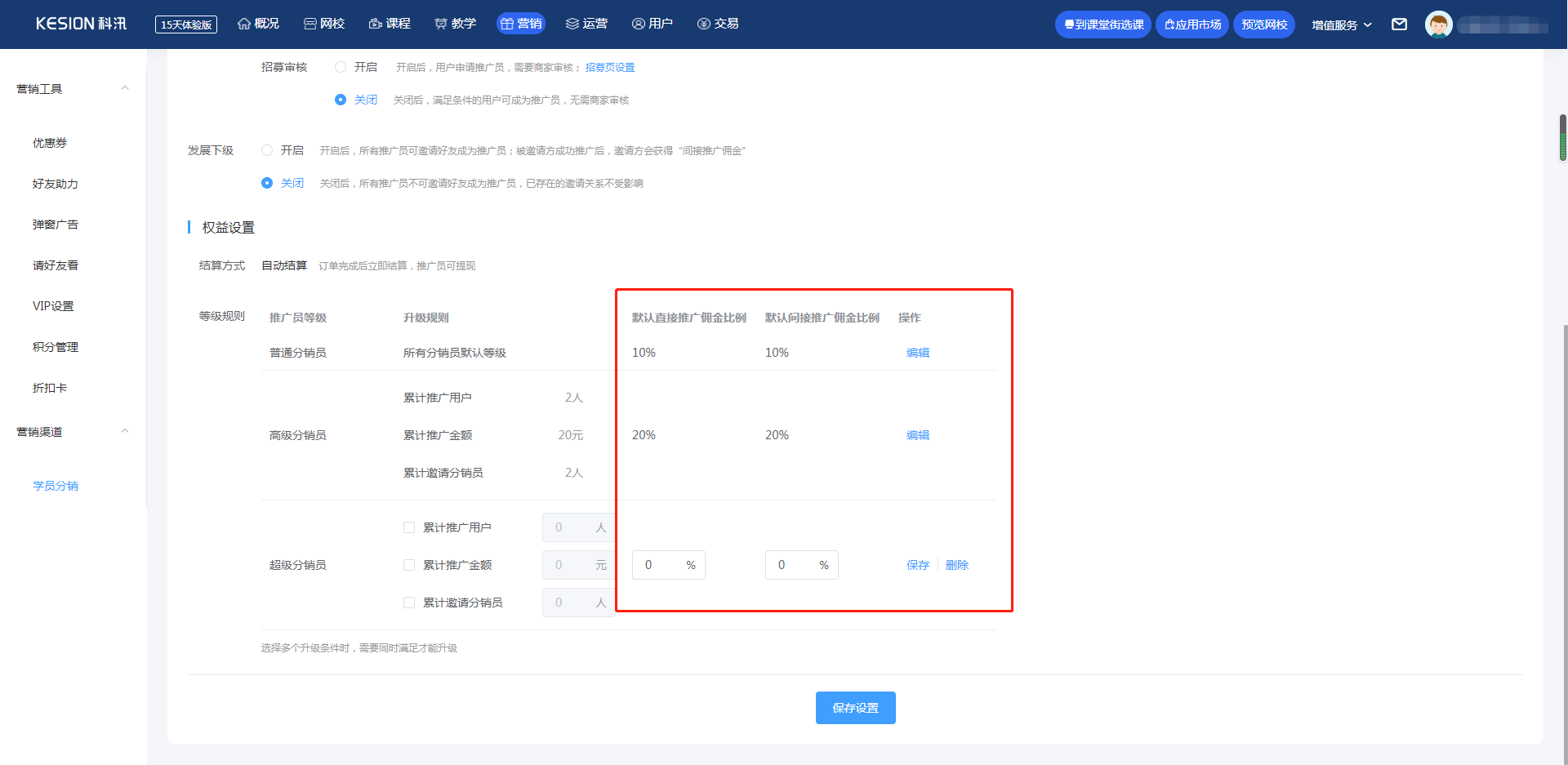Click the KESION logo in header
This screenshot has width=1568, height=765.
point(81,24)
